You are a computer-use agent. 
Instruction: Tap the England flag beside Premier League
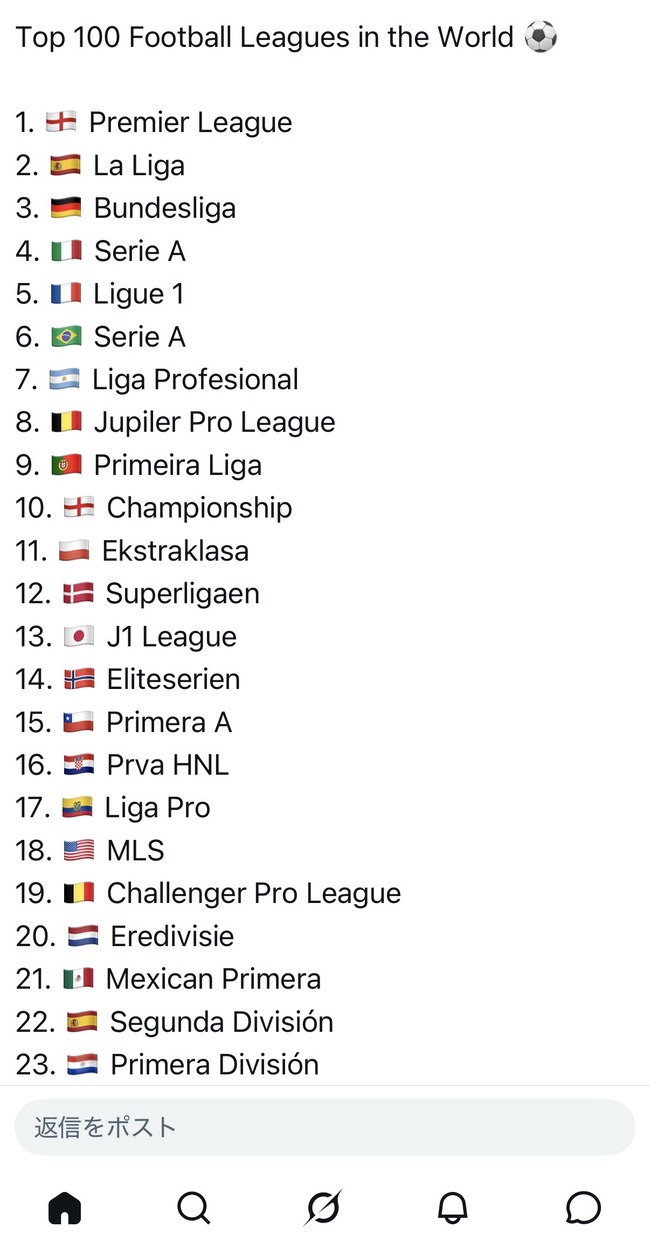coord(61,122)
